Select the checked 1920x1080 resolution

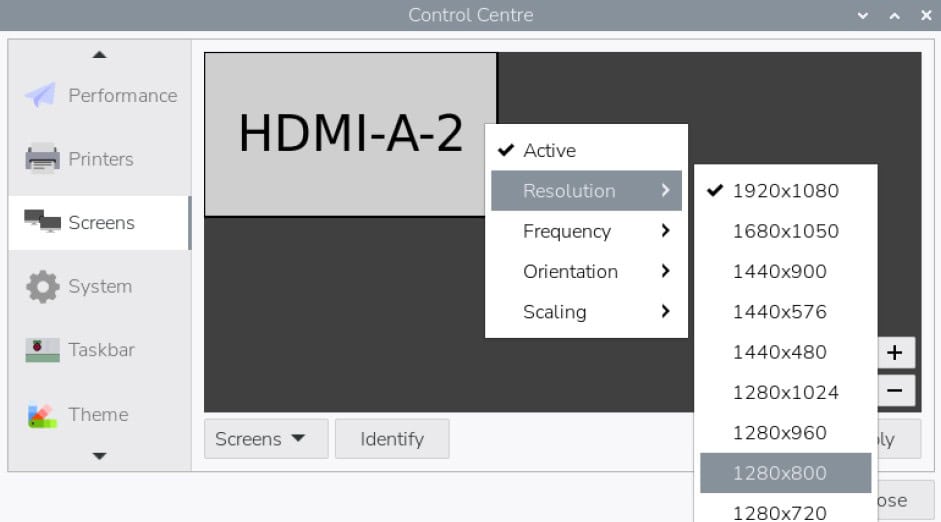coord(785,191)
